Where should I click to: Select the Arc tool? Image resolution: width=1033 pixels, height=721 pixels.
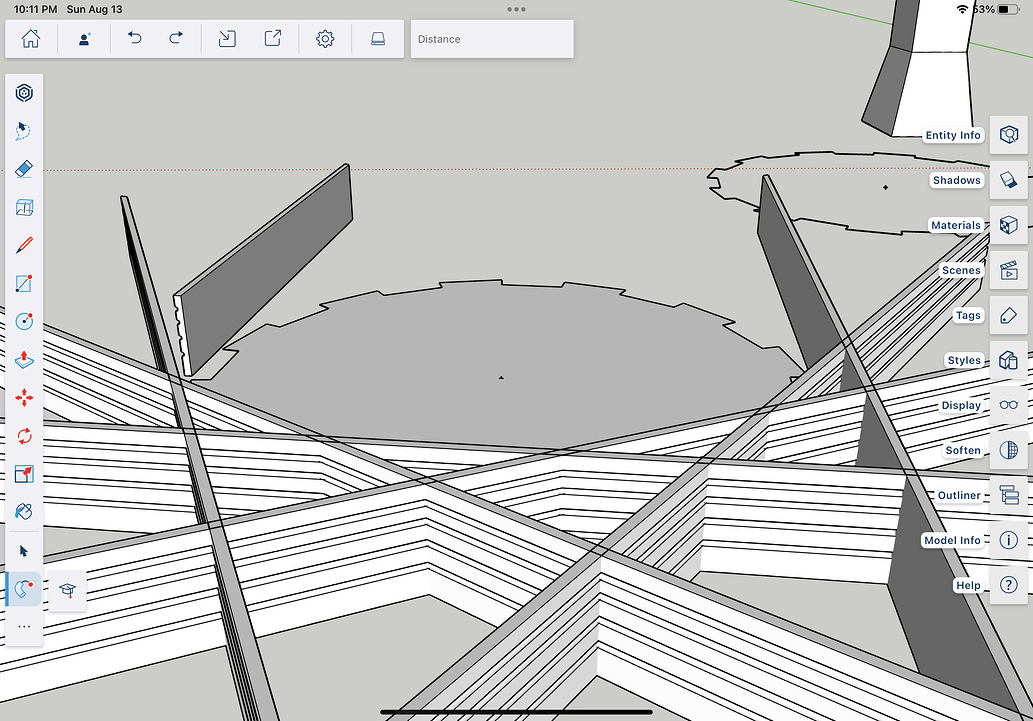tap(23, 588)
